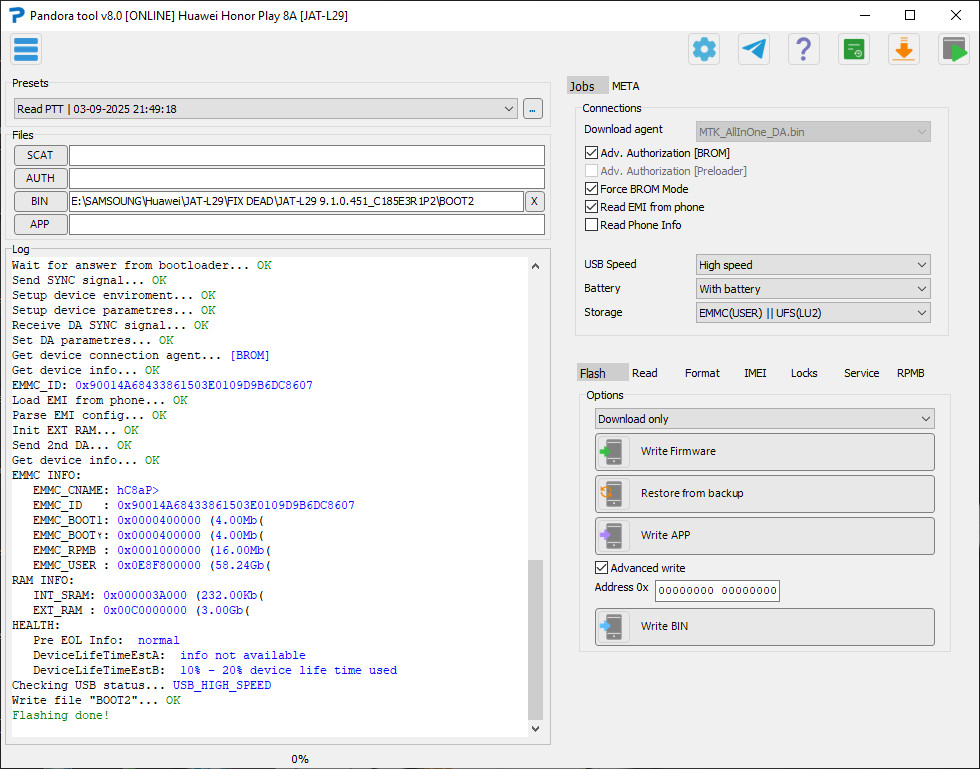980x769 pixels.
Task: Click the SCAT file button
Action: point(41,155)
